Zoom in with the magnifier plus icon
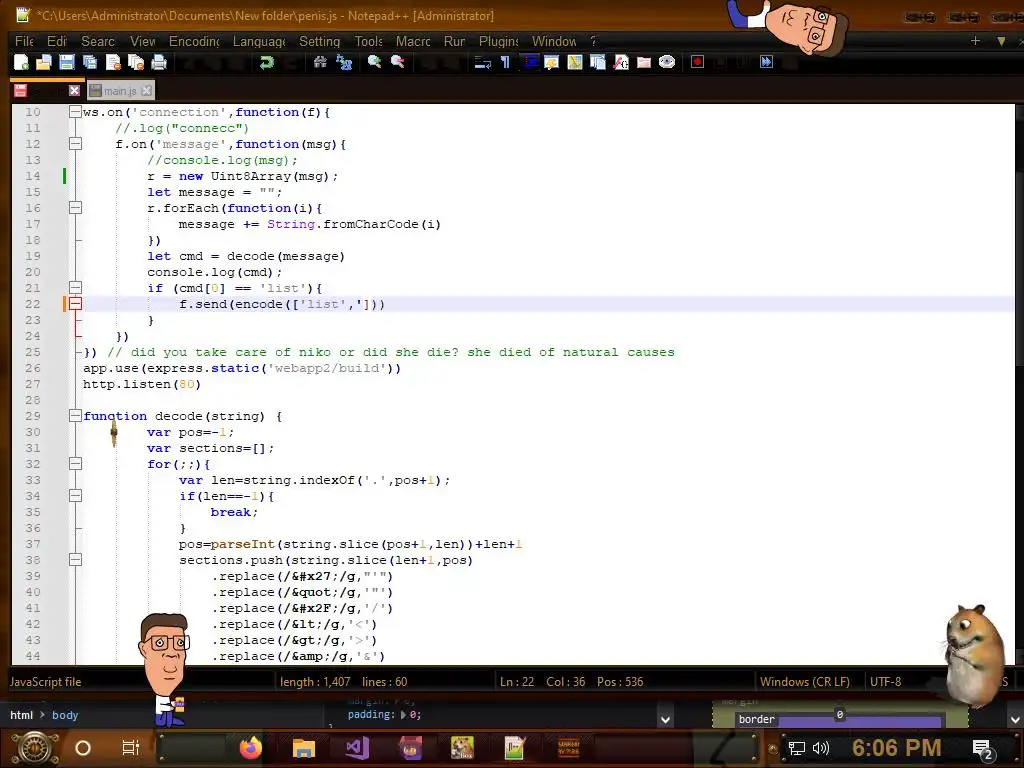Image resolution: width=1024 pixels, height=768 pixels. pyautogui.click(x=374, y=62)
